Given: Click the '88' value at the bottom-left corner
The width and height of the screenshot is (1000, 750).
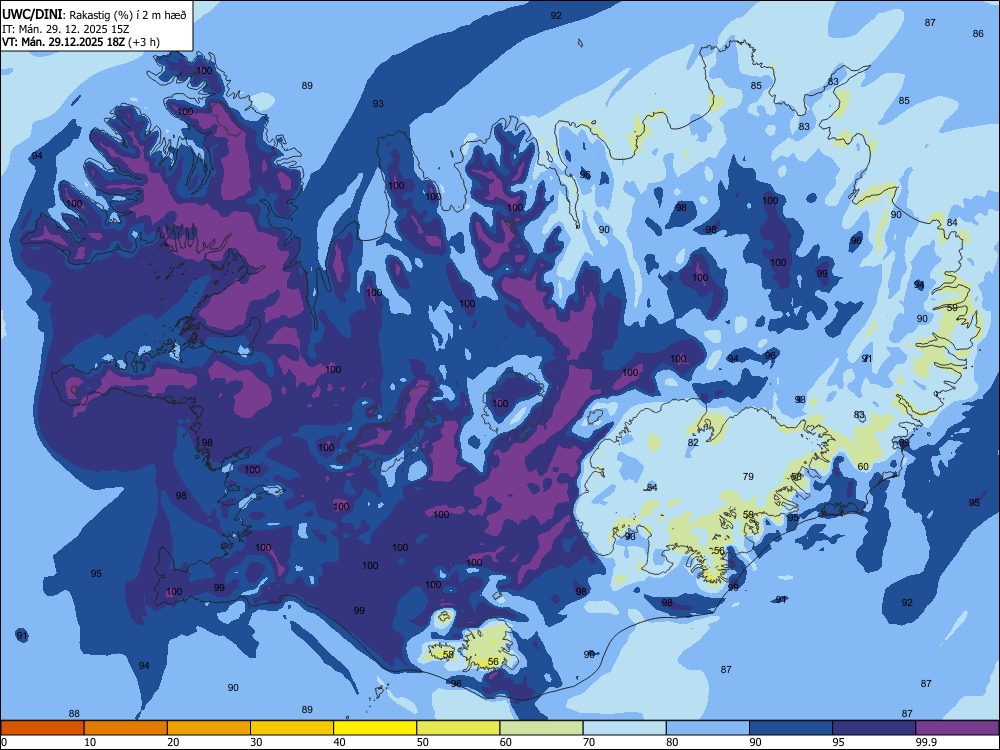Looking at the screenshot, I should tap(74, 714).
